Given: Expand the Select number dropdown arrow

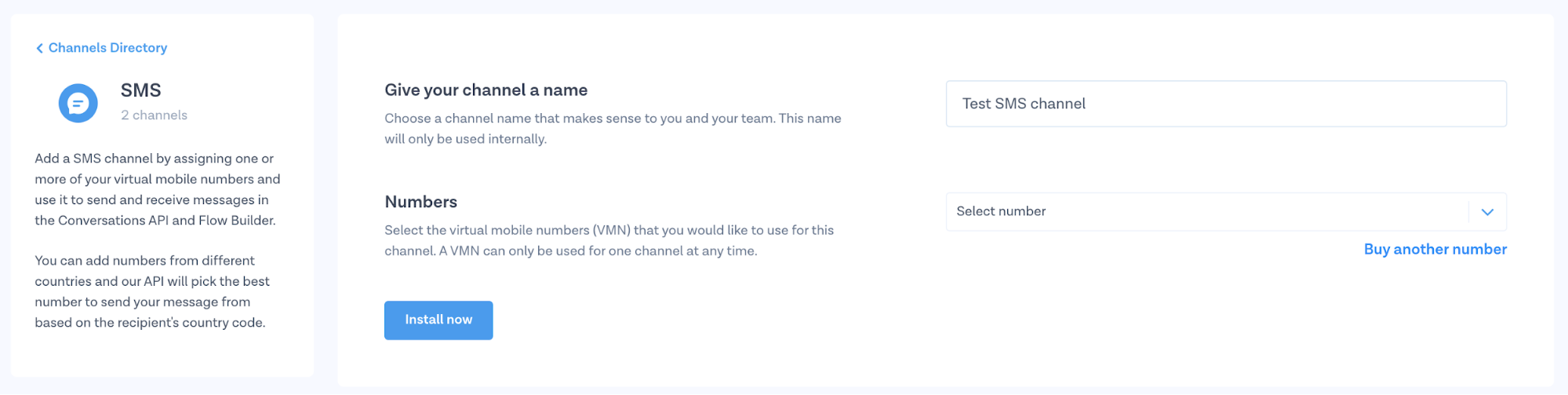Looking at the screenshot, I should [x=1487, y=212].
